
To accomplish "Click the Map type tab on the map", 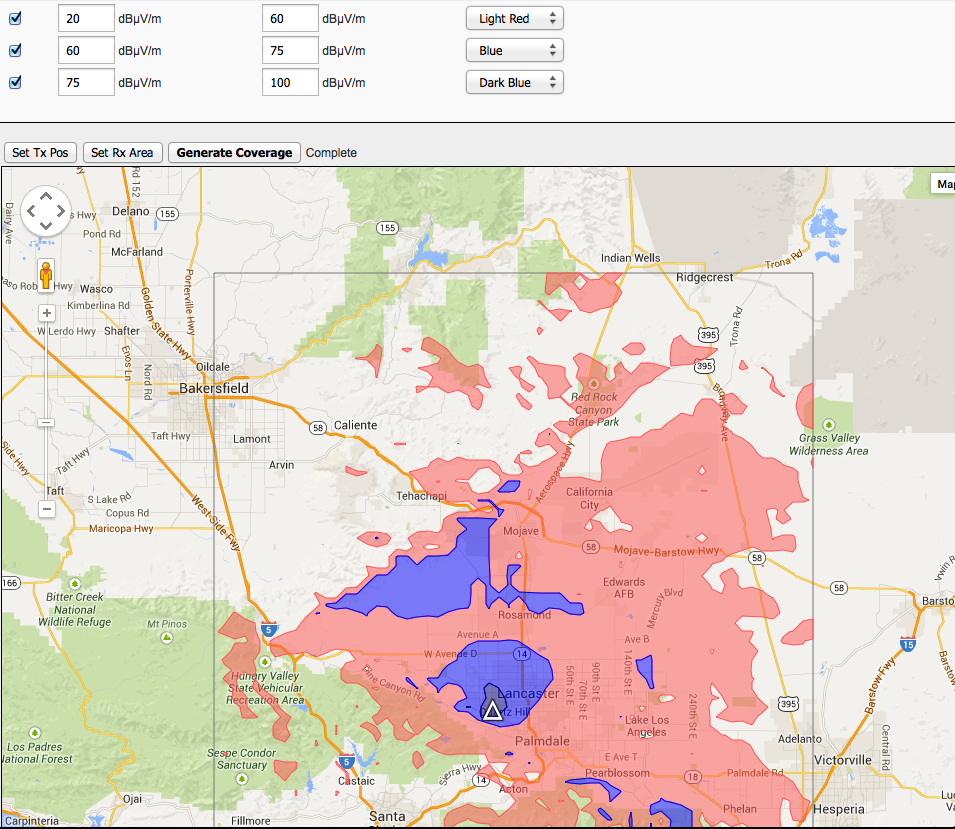I will click(x=942, y=183).
